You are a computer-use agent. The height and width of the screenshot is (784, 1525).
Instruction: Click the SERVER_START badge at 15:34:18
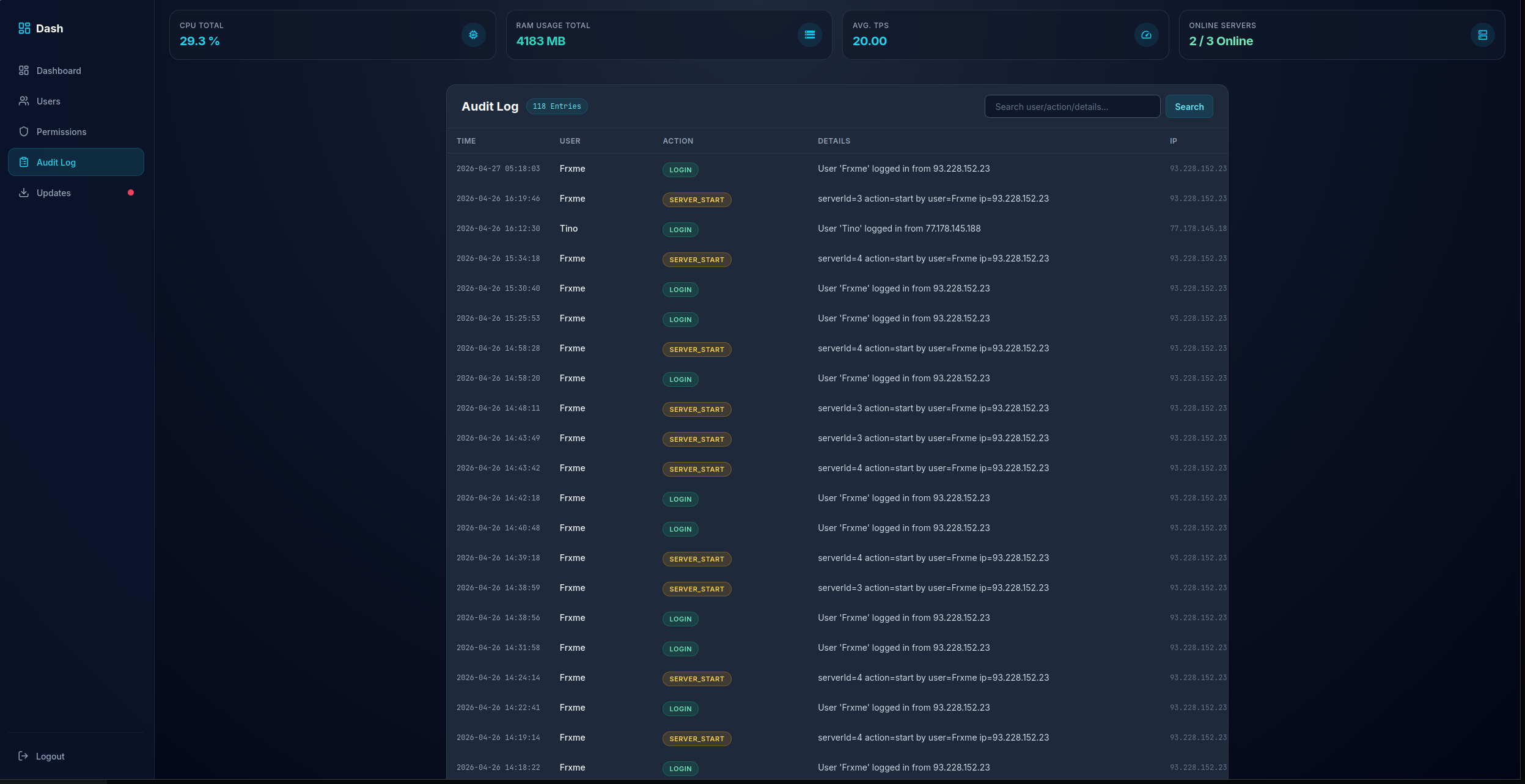click(x=697, y=260)
